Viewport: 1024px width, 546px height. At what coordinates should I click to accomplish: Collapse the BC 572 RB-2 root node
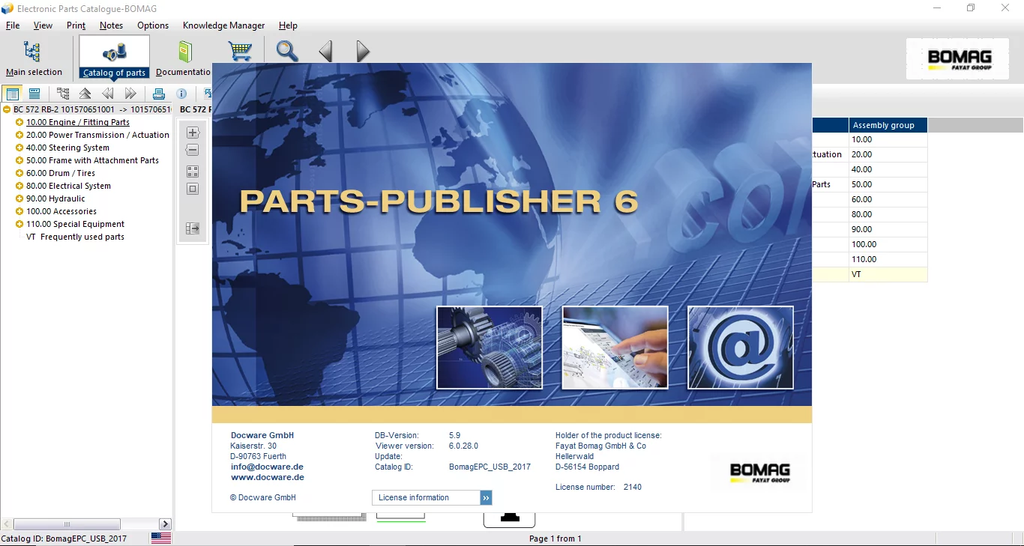coord(7,109)
